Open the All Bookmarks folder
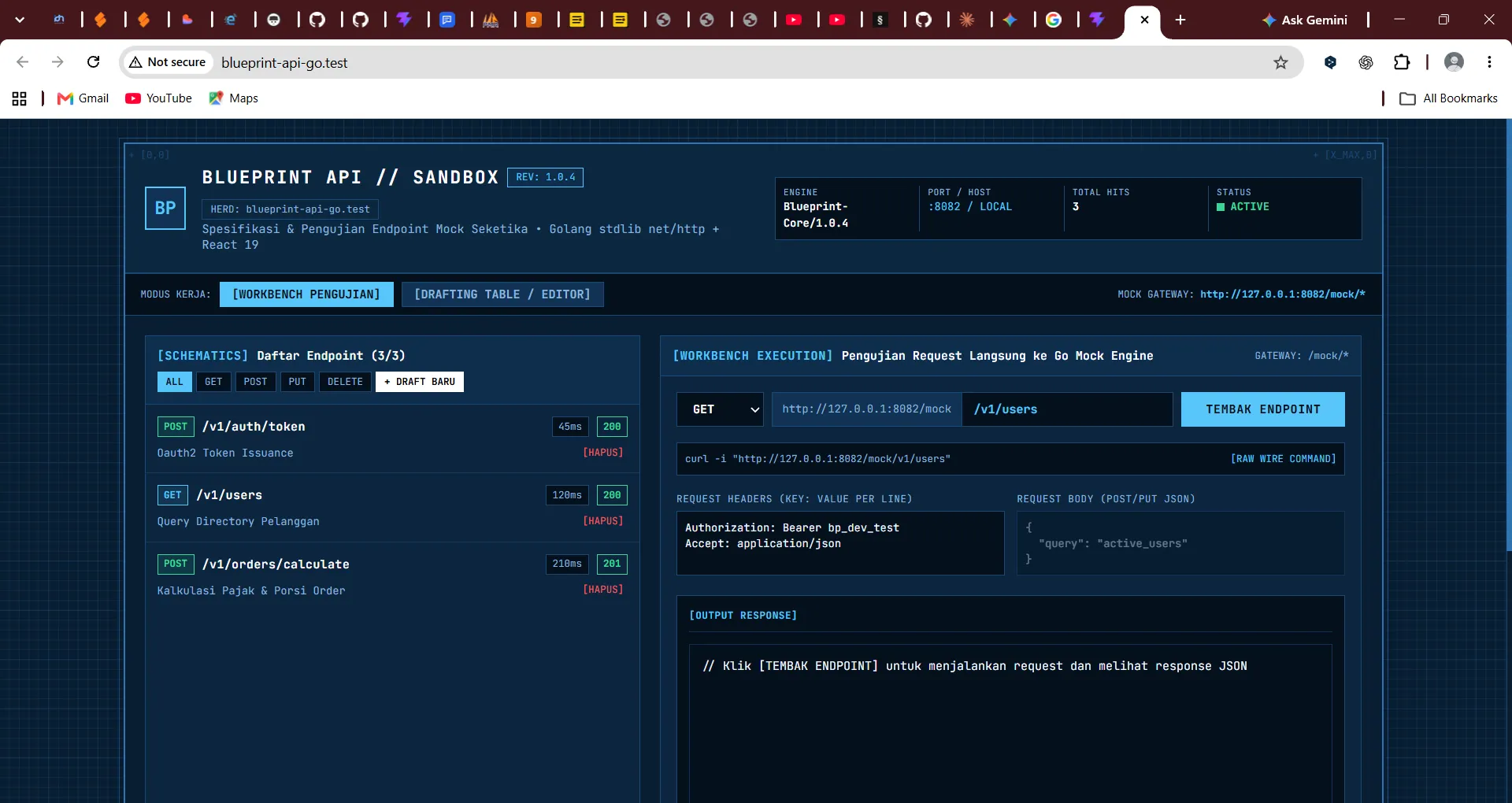1512x803 pixels. click(x=1449, y=98)
